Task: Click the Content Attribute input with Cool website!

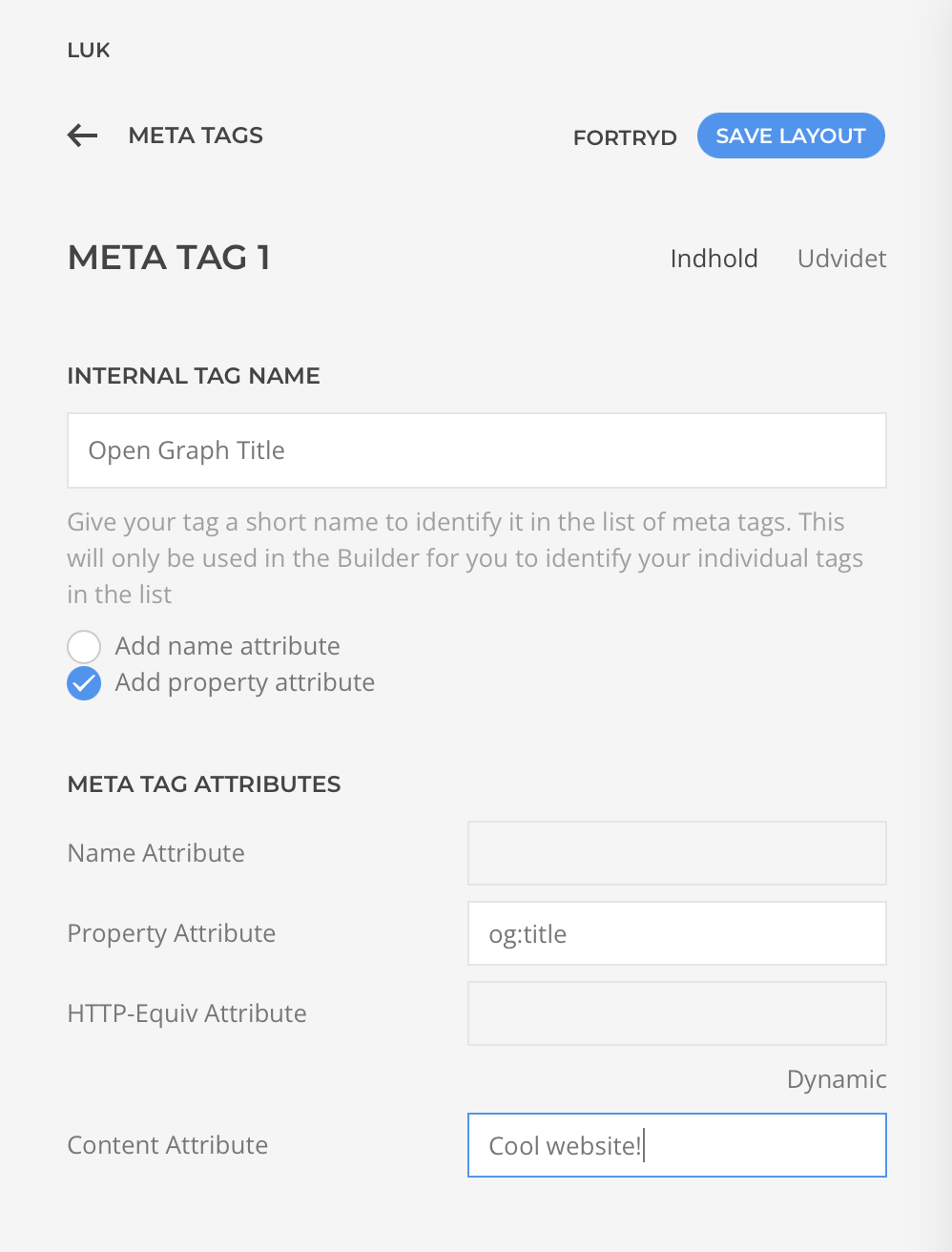Action: [x=676, y=1145]
